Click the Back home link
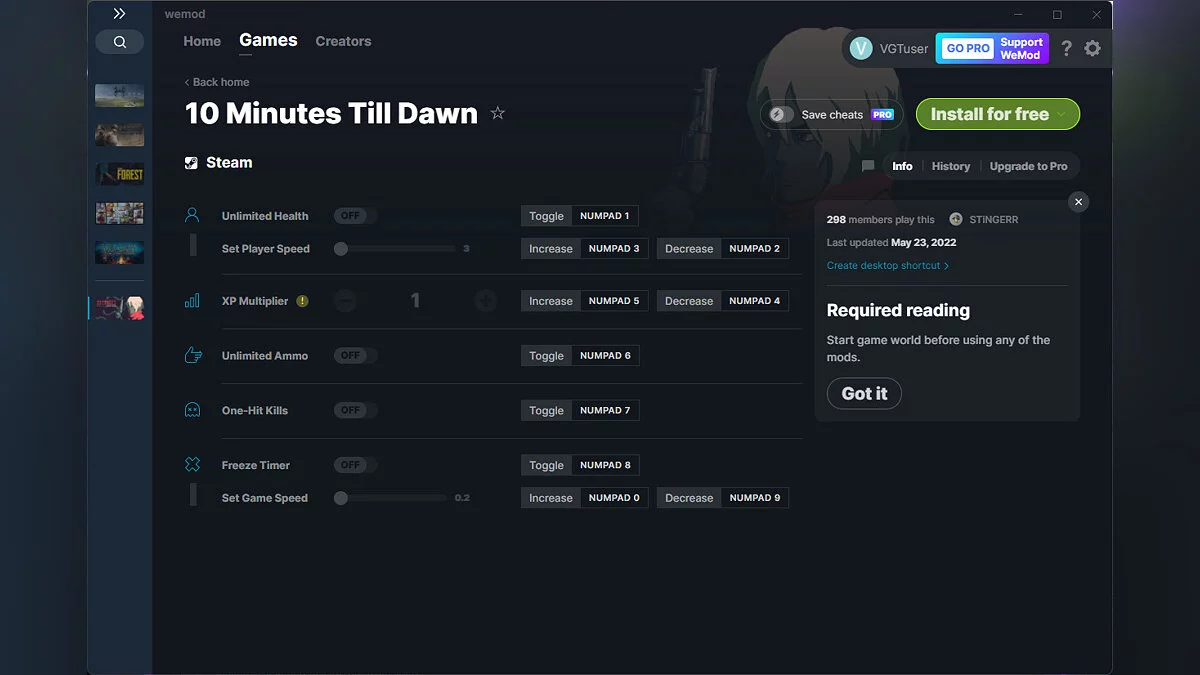1200x675 pixels. pos(217,82)
